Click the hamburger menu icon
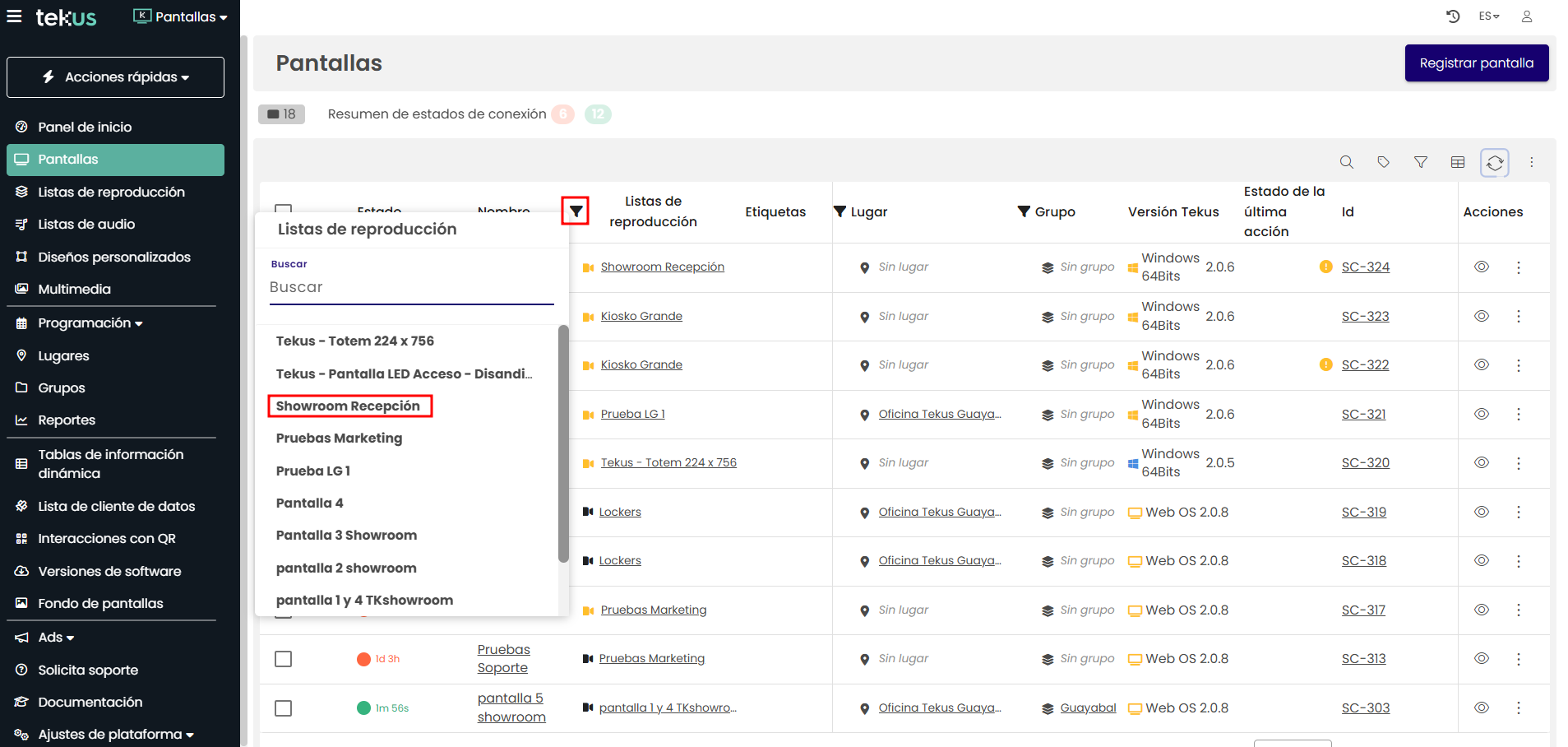Image resolution: width=1568 pixels, height=747 pixels. (x=14, y=16)
